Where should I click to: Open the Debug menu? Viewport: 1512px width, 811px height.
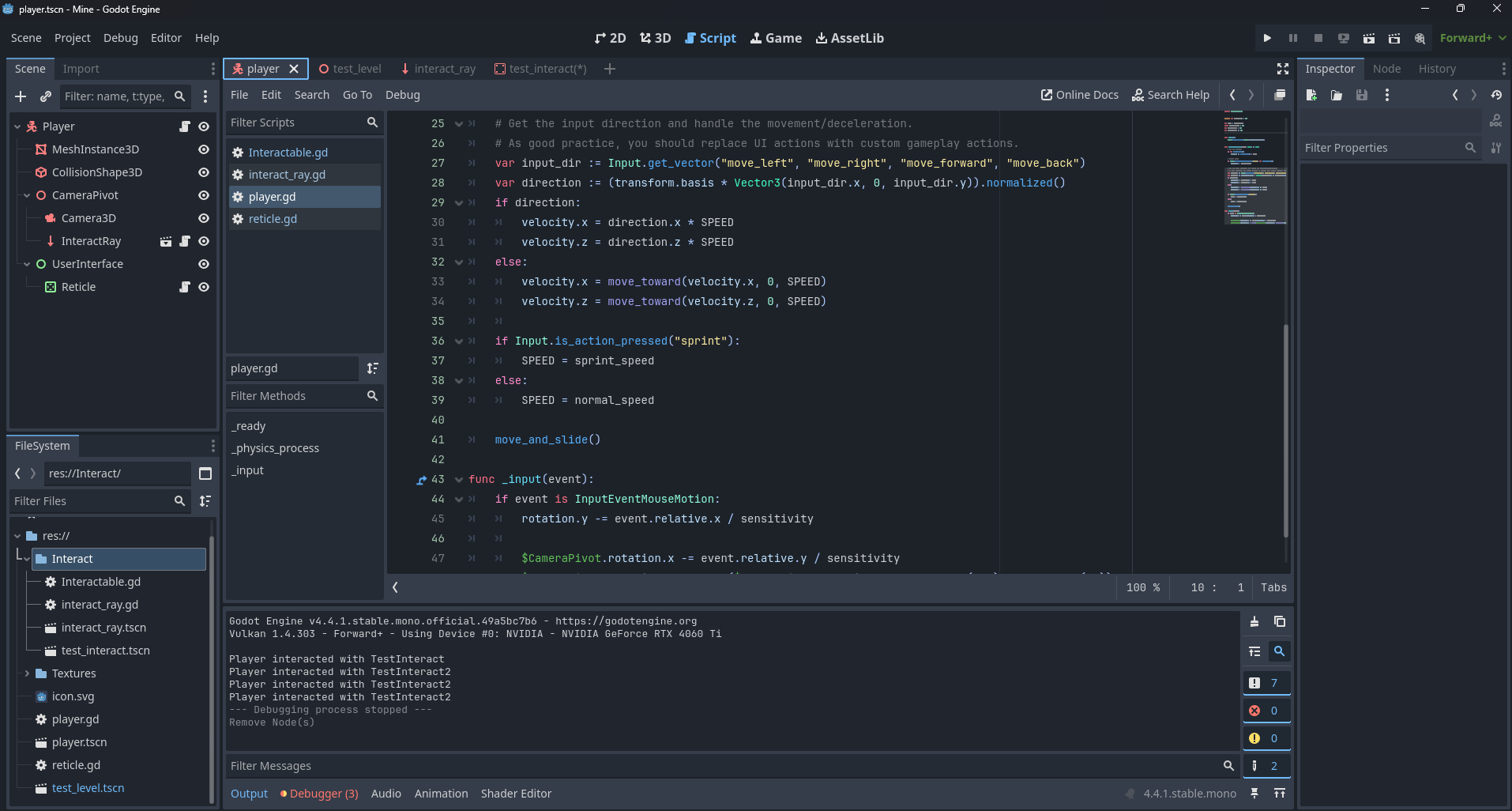120,37
